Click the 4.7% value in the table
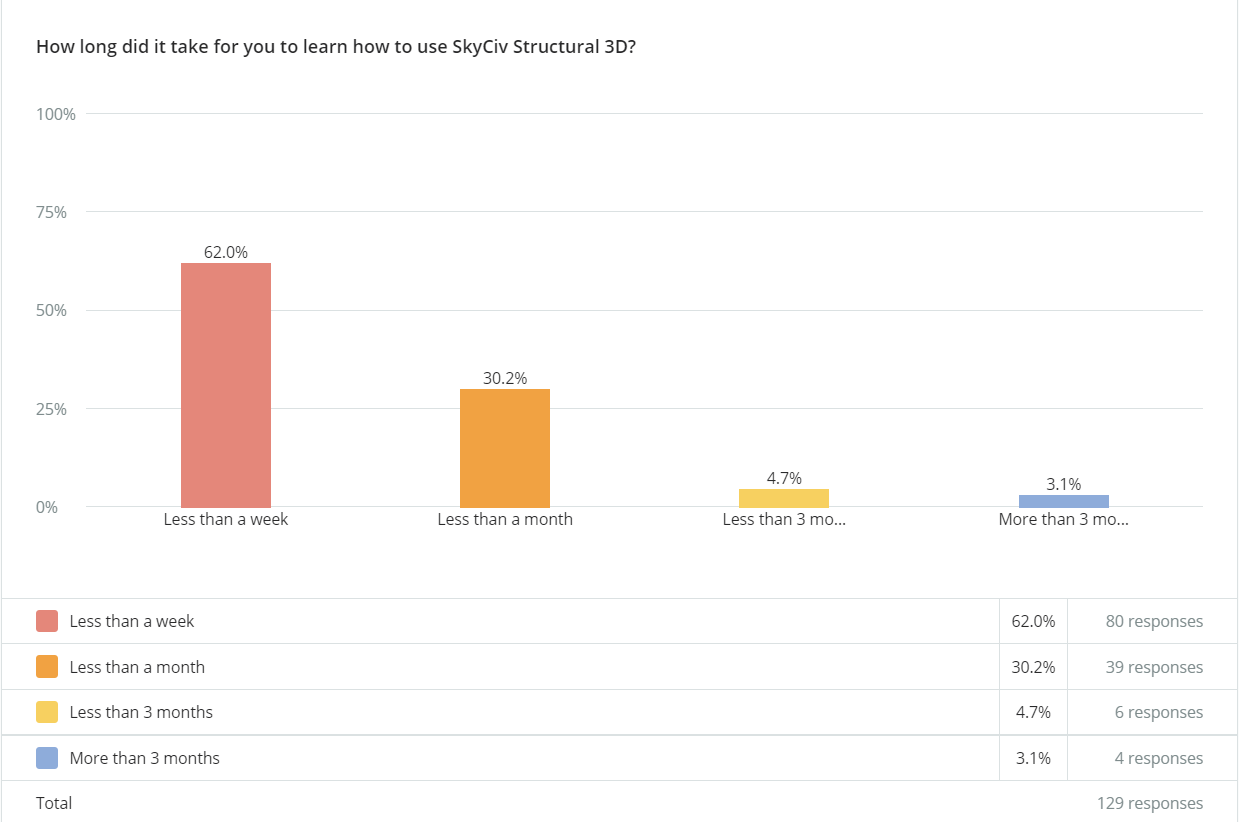 [1033, 712]
